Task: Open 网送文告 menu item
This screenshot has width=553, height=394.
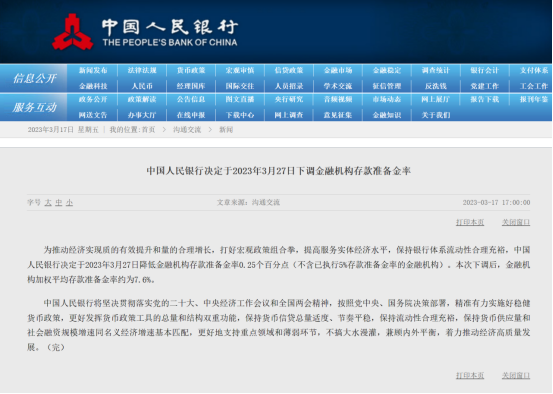Action: 93,115
